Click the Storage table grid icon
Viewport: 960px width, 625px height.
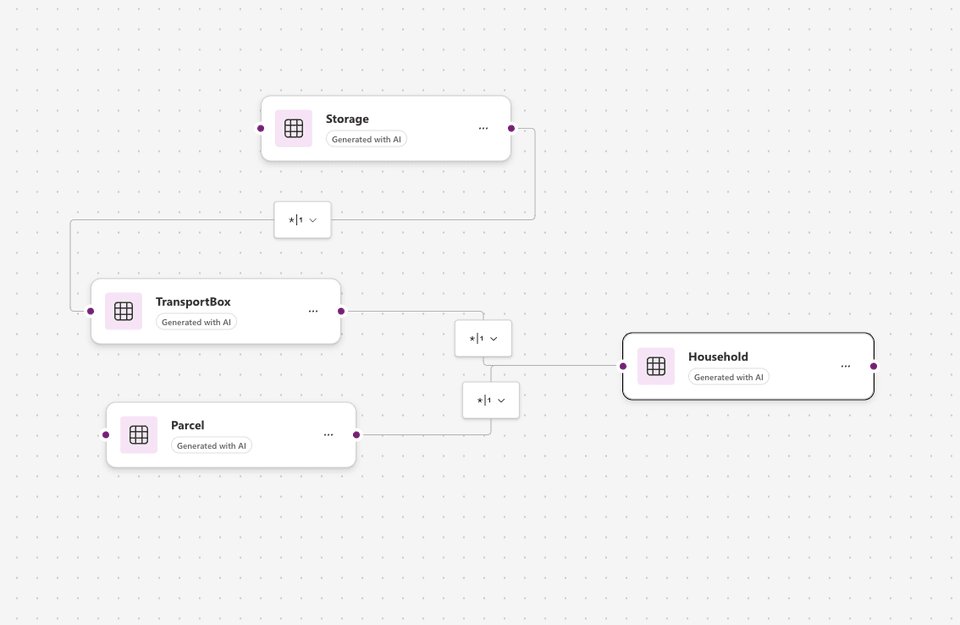pos(293,129)
